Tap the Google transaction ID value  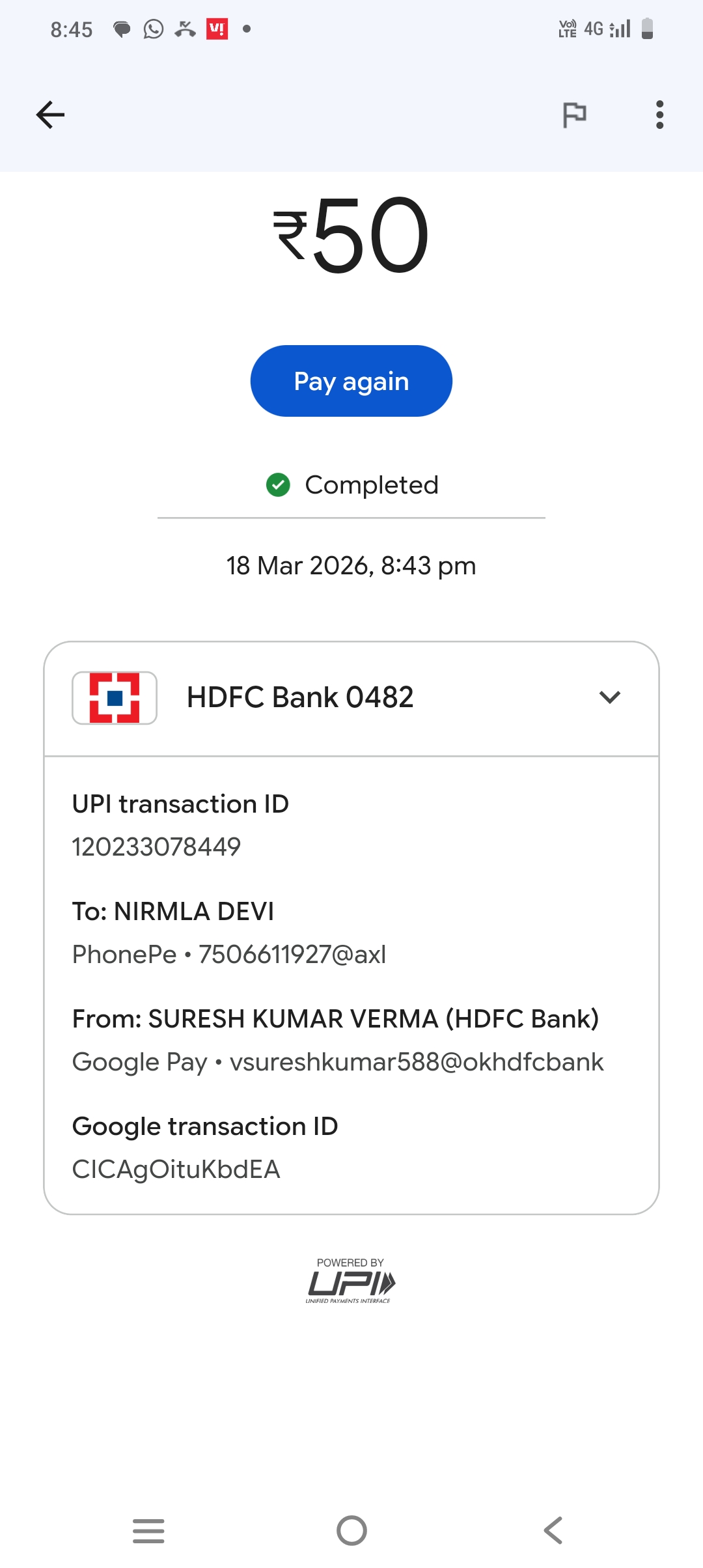click(x=176, y=1169)
